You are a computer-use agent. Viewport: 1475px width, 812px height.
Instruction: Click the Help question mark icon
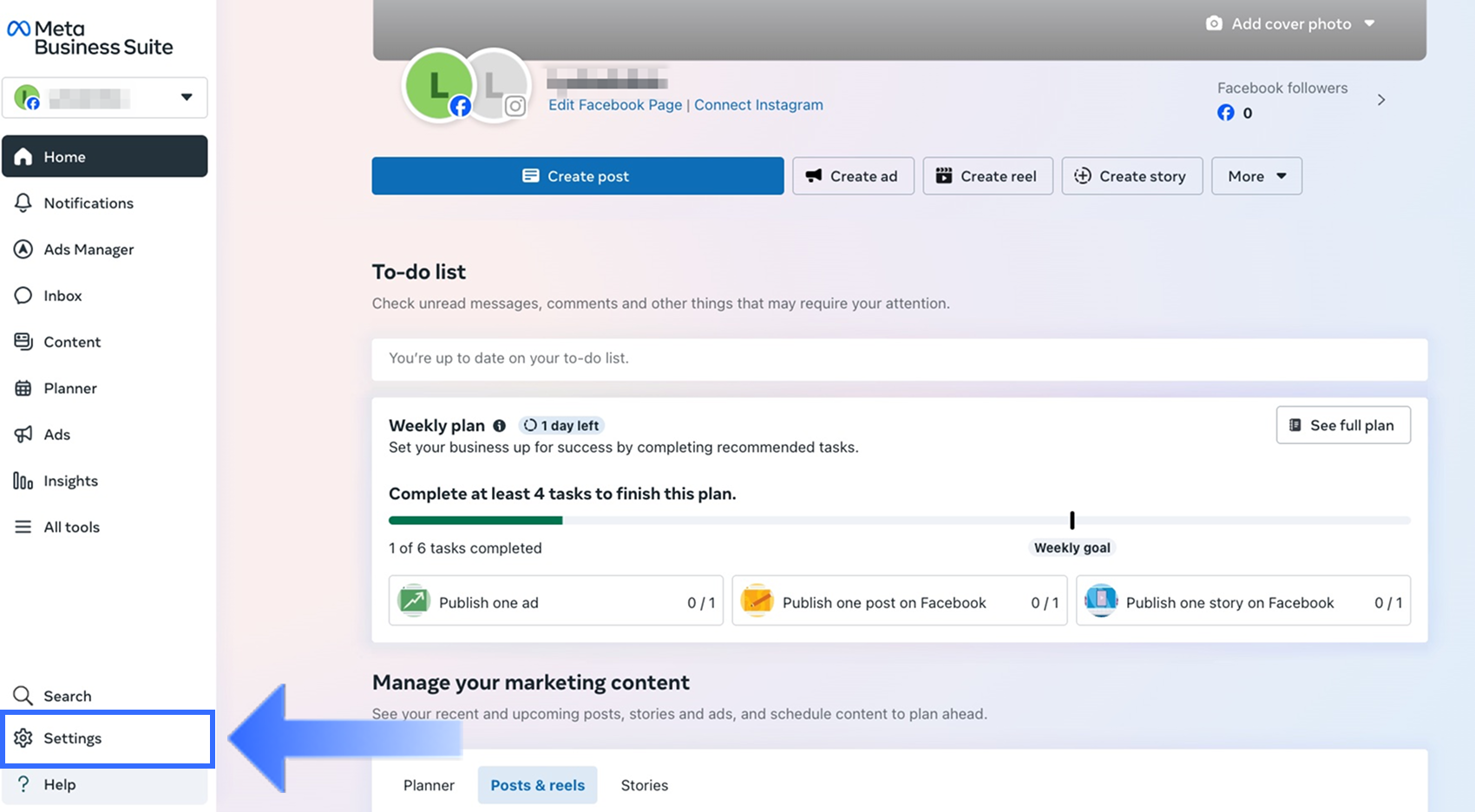(23, 784)
